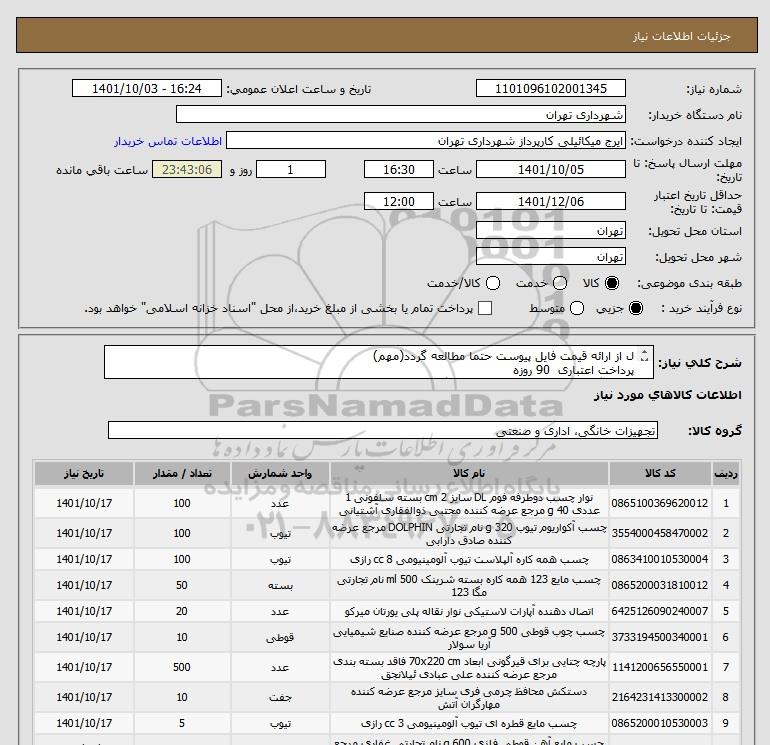Viewport: 770px width, 745px height.
Task: Select the کالا radio button
Action: [612, 283]
